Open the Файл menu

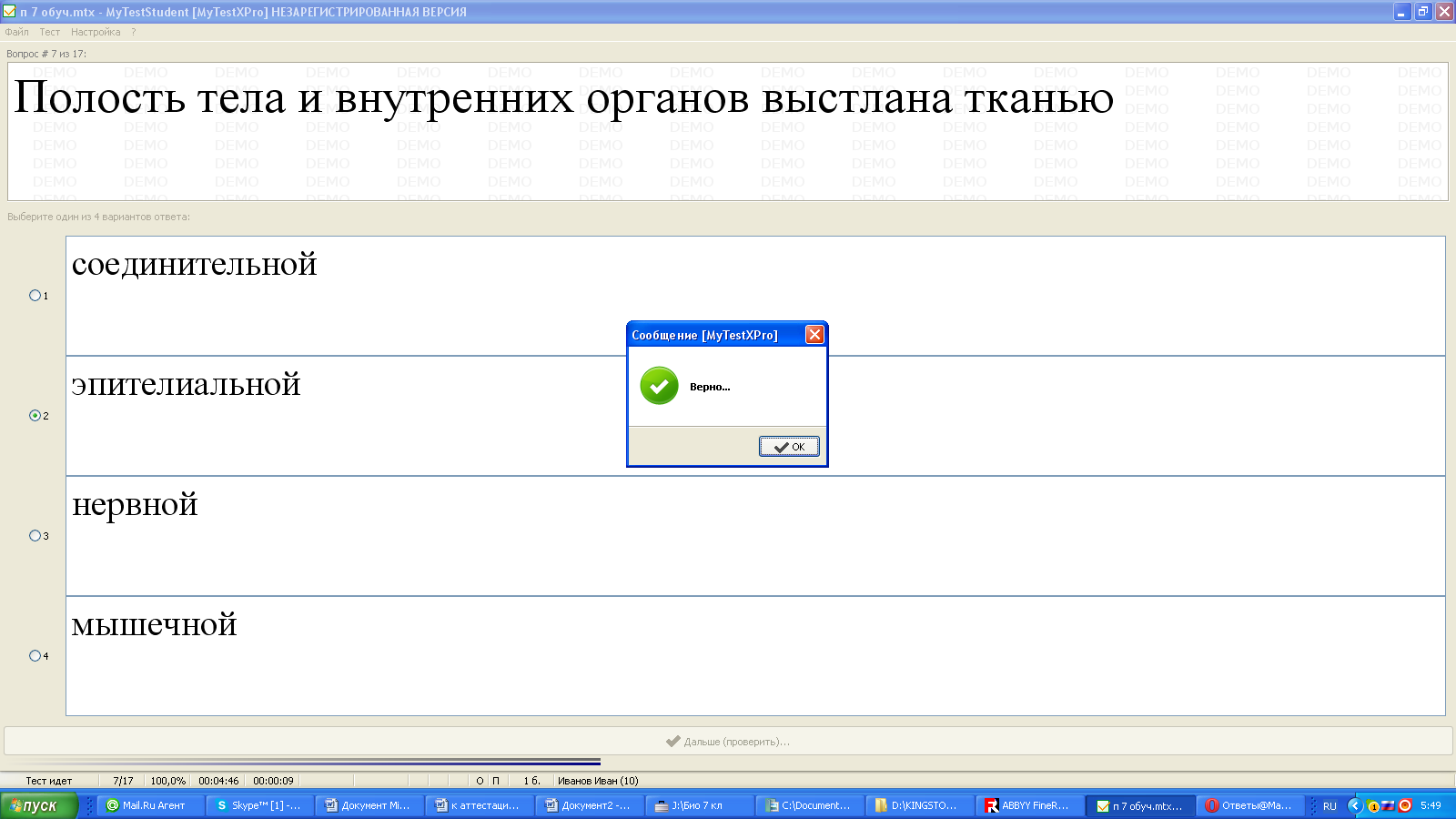pyautogui.click(x=16, y=32)
